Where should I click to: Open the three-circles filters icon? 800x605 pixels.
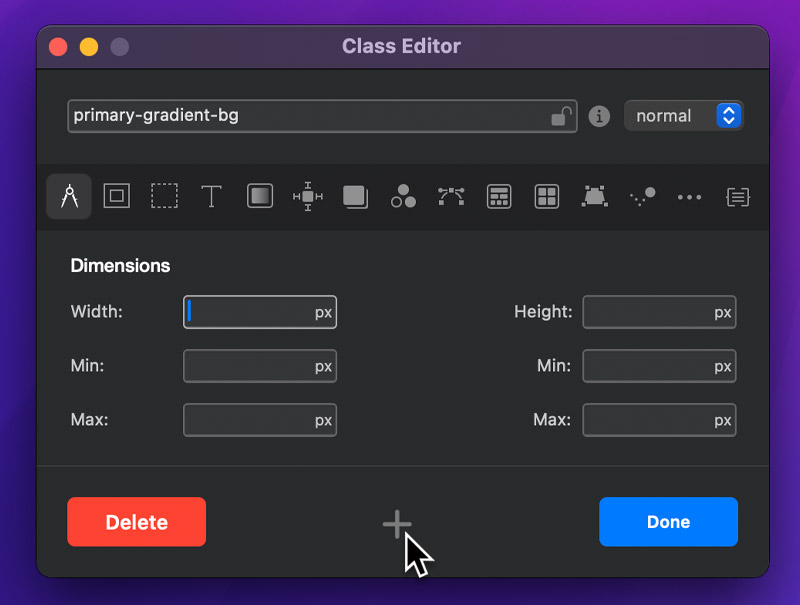tap(403, 197)
